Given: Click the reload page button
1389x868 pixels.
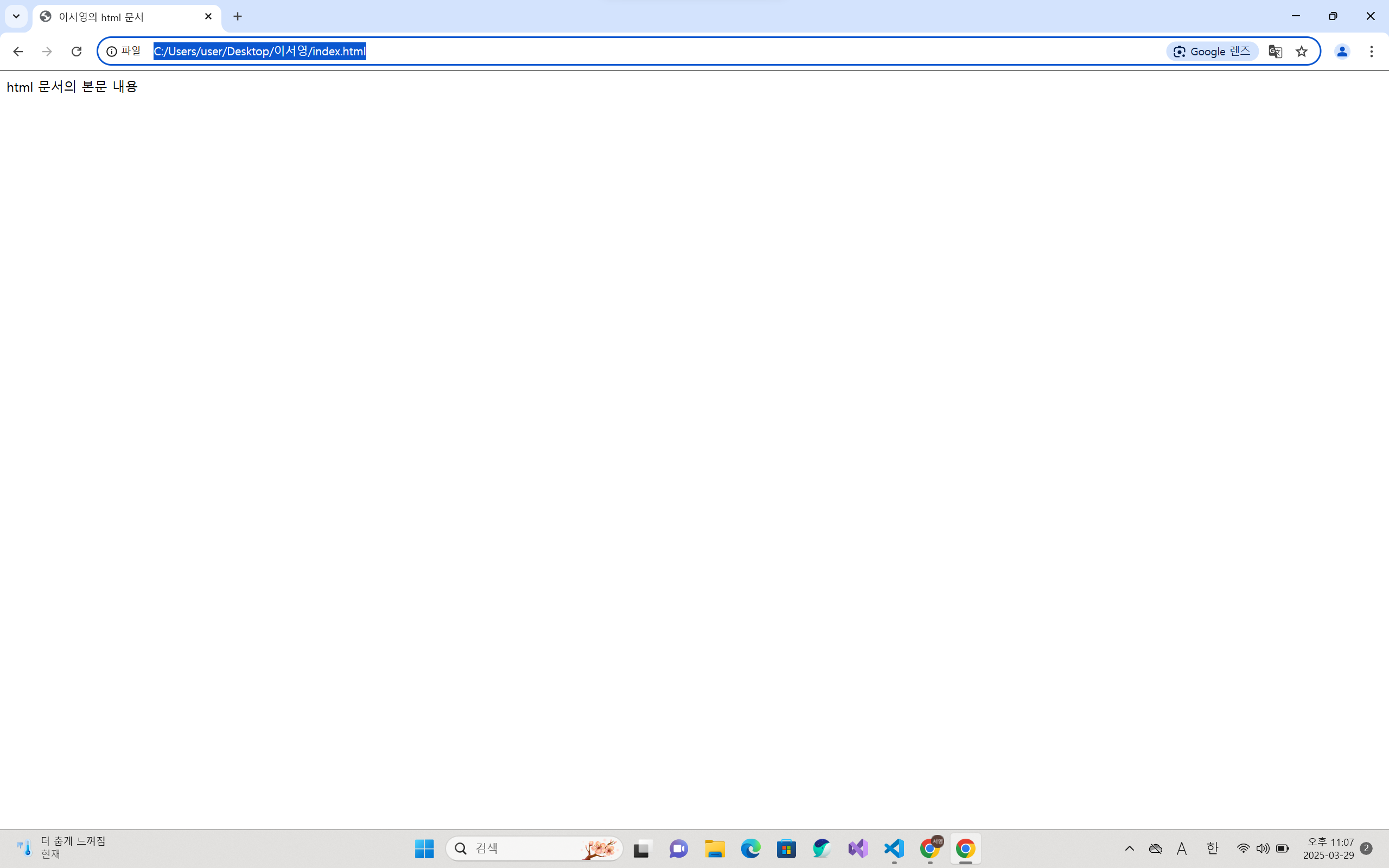Looking at the screenshot, I should tap(77, 52).
